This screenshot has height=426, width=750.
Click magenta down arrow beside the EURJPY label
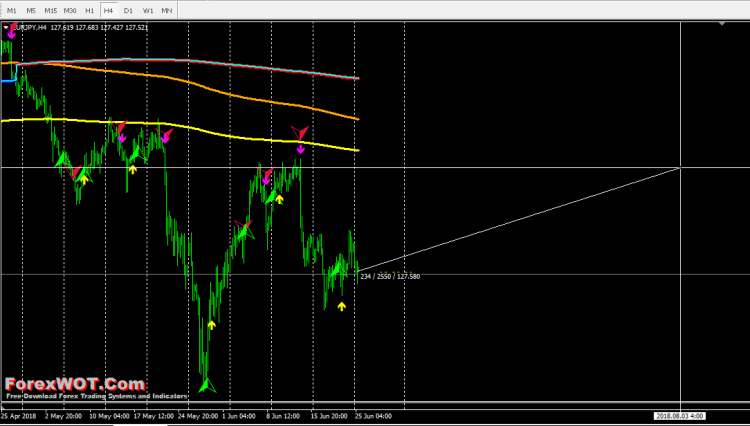click(x=11, y=34)
